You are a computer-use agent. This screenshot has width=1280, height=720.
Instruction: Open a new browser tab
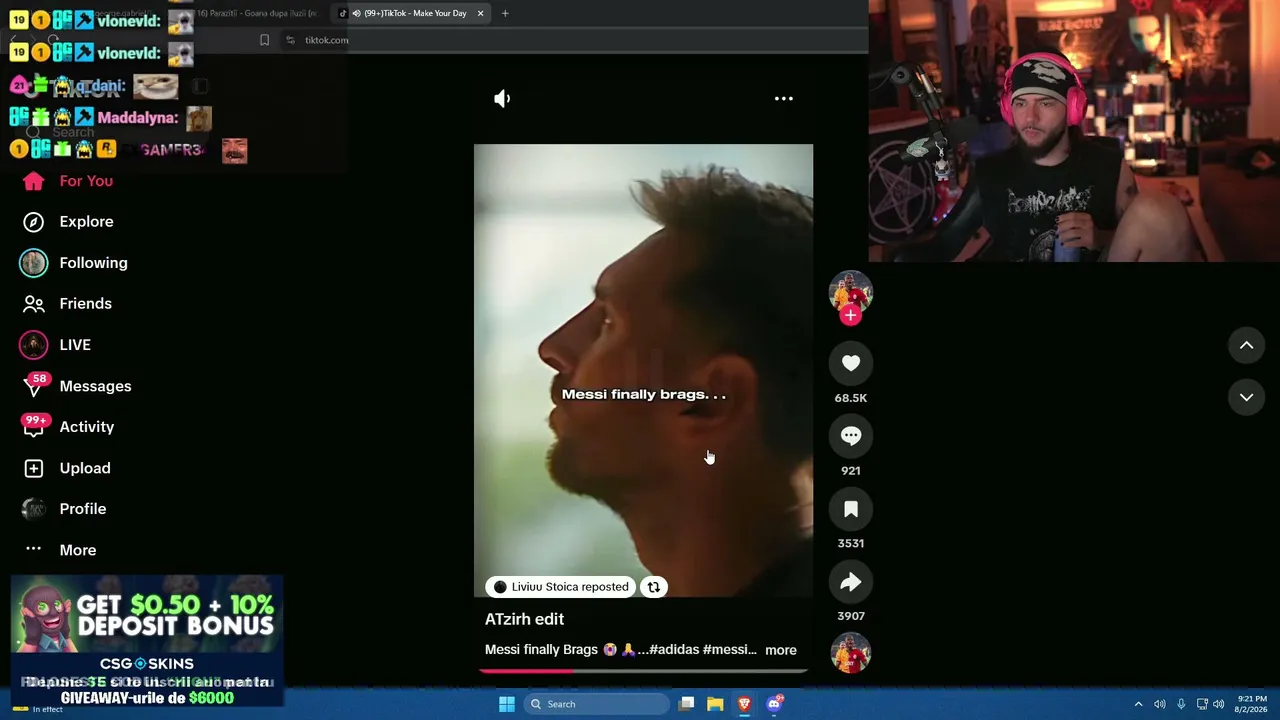[505, 13]
